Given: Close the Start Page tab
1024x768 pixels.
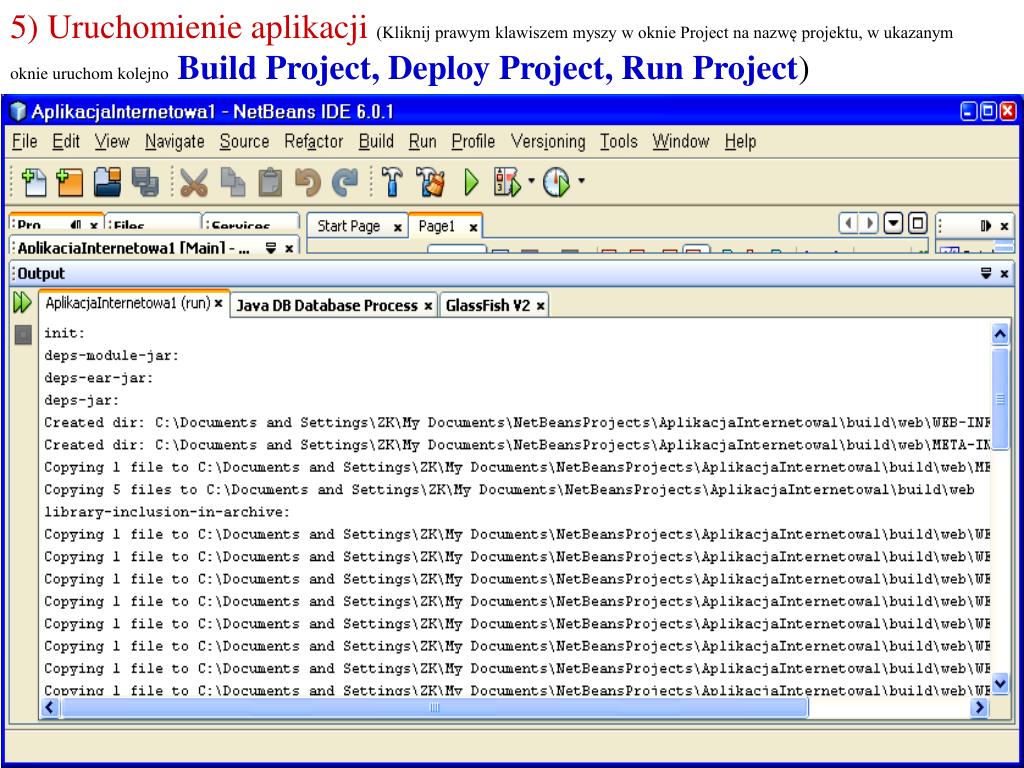Looking at the screenshot, I should pyautogui.click(x=397, y=227).
